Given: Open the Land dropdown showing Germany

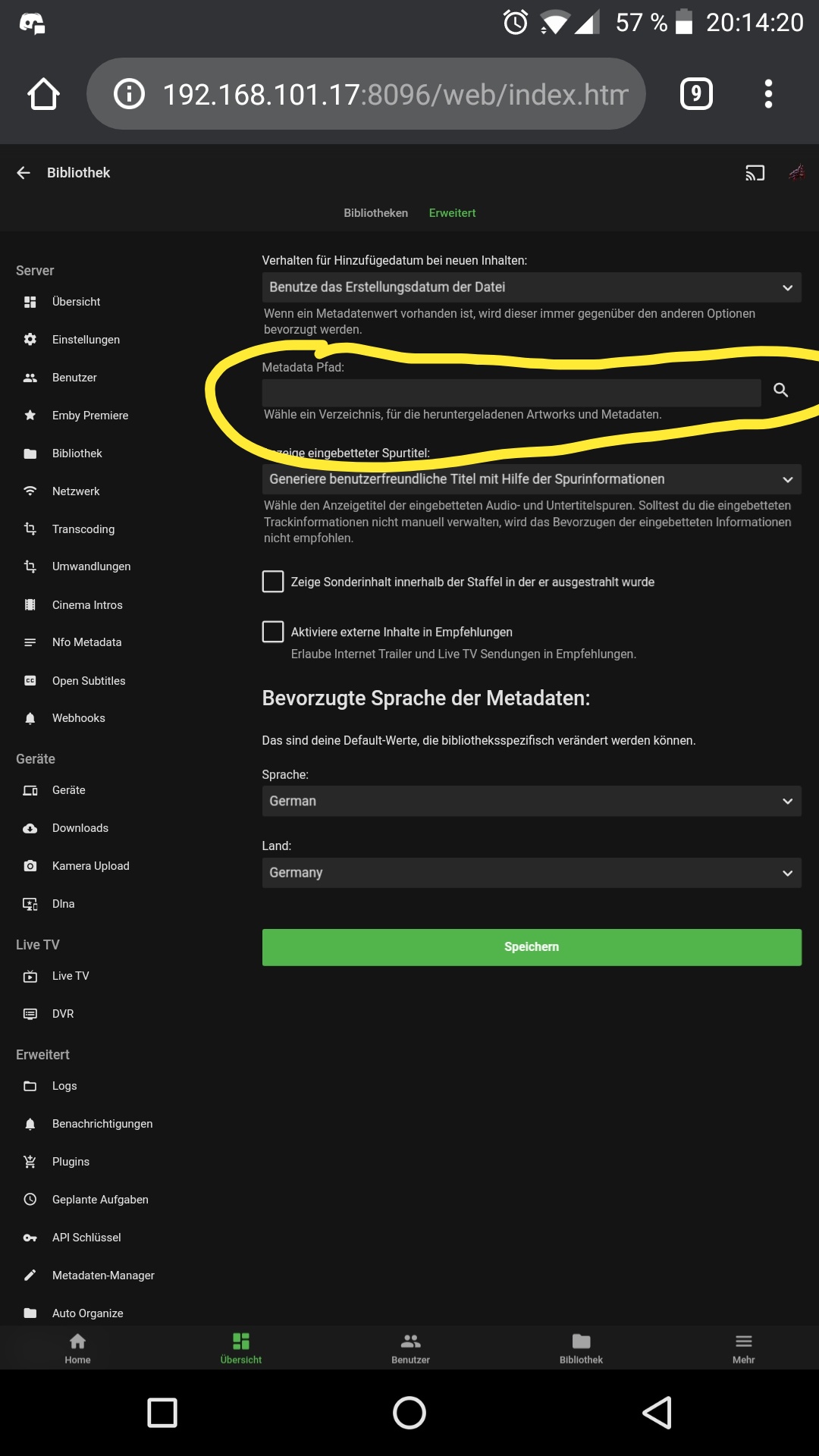Looking at the screenshot, I should click(x=532, y=873).
